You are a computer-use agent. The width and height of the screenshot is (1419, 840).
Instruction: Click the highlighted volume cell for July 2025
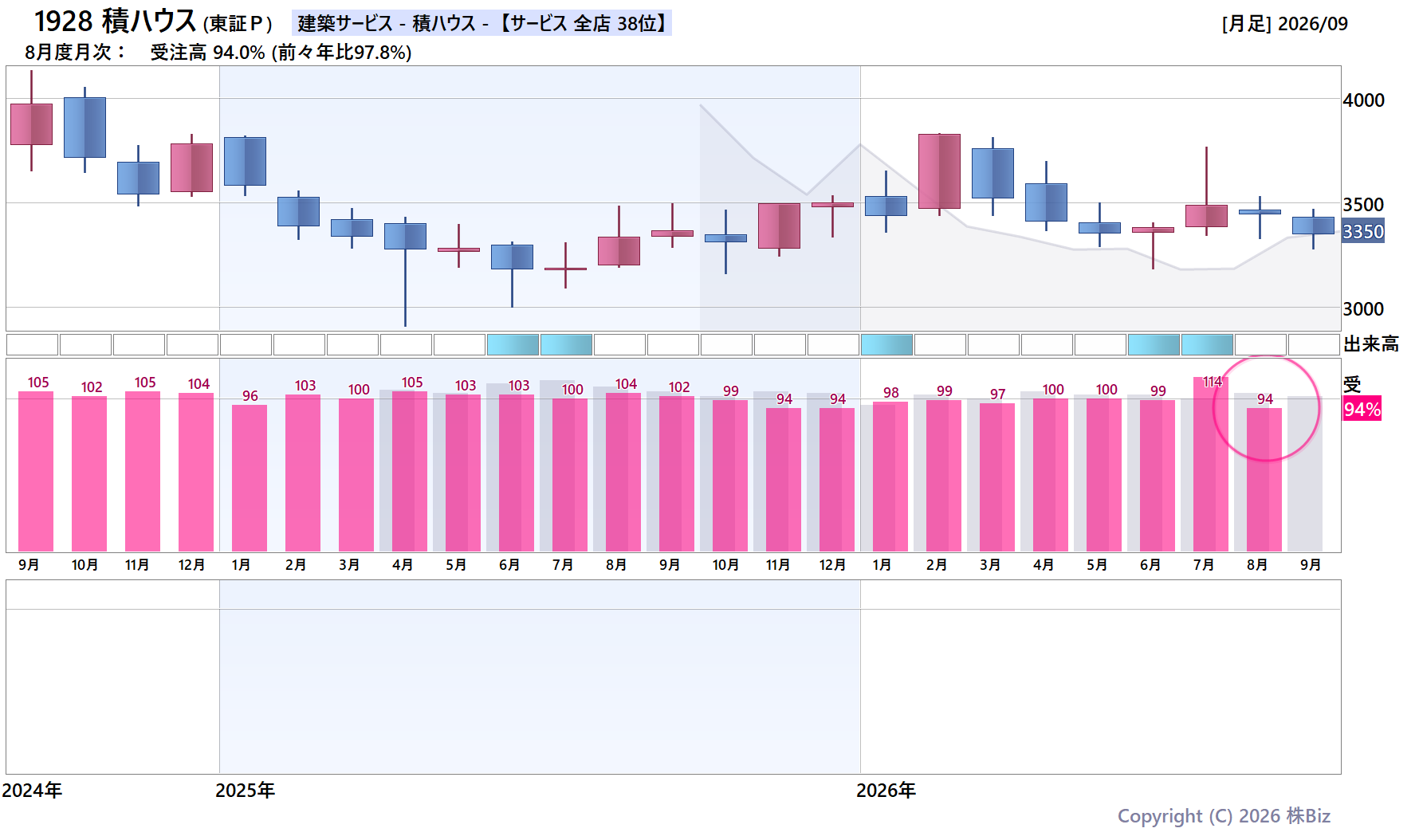[x=566, y=344]
